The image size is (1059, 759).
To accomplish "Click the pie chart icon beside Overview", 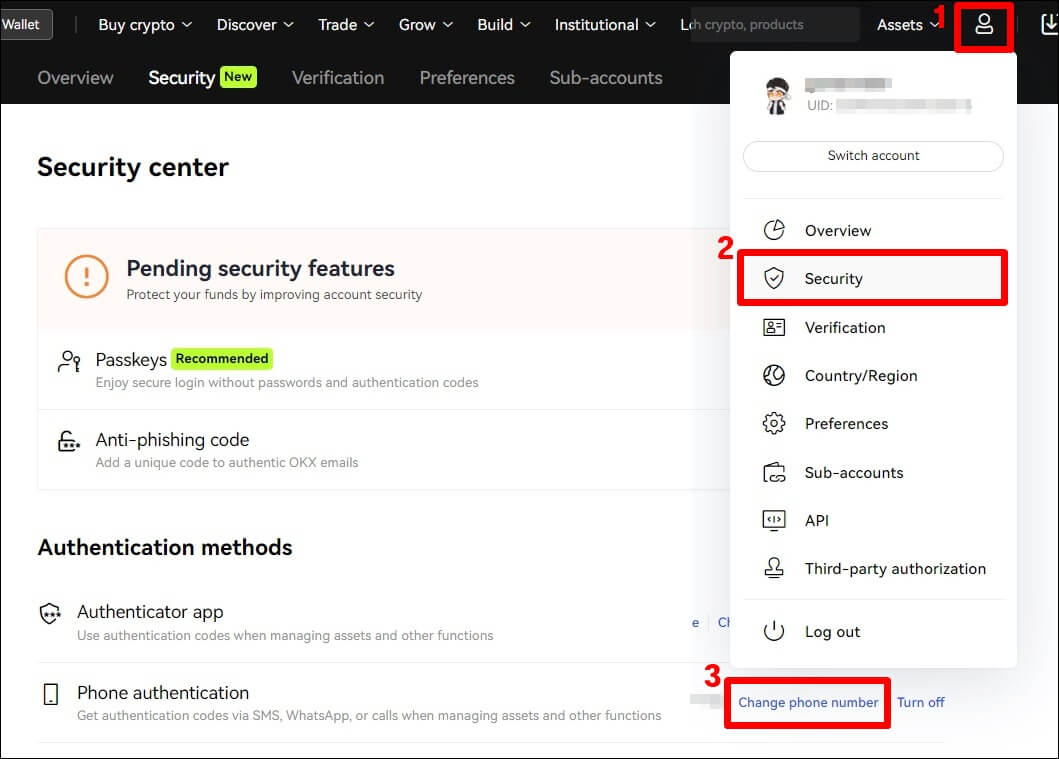I will 774,230.
